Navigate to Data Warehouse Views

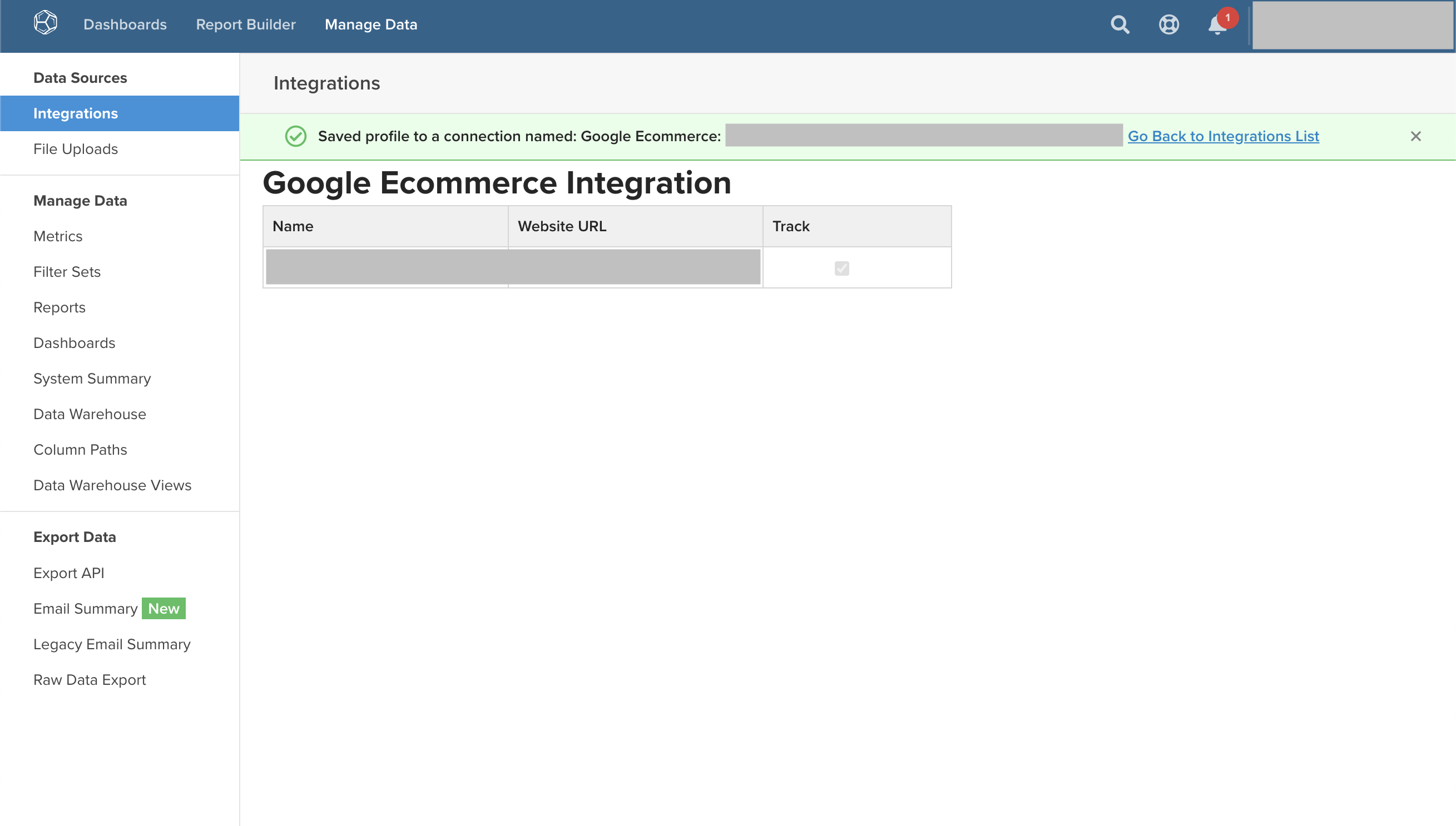pos(112,485)
